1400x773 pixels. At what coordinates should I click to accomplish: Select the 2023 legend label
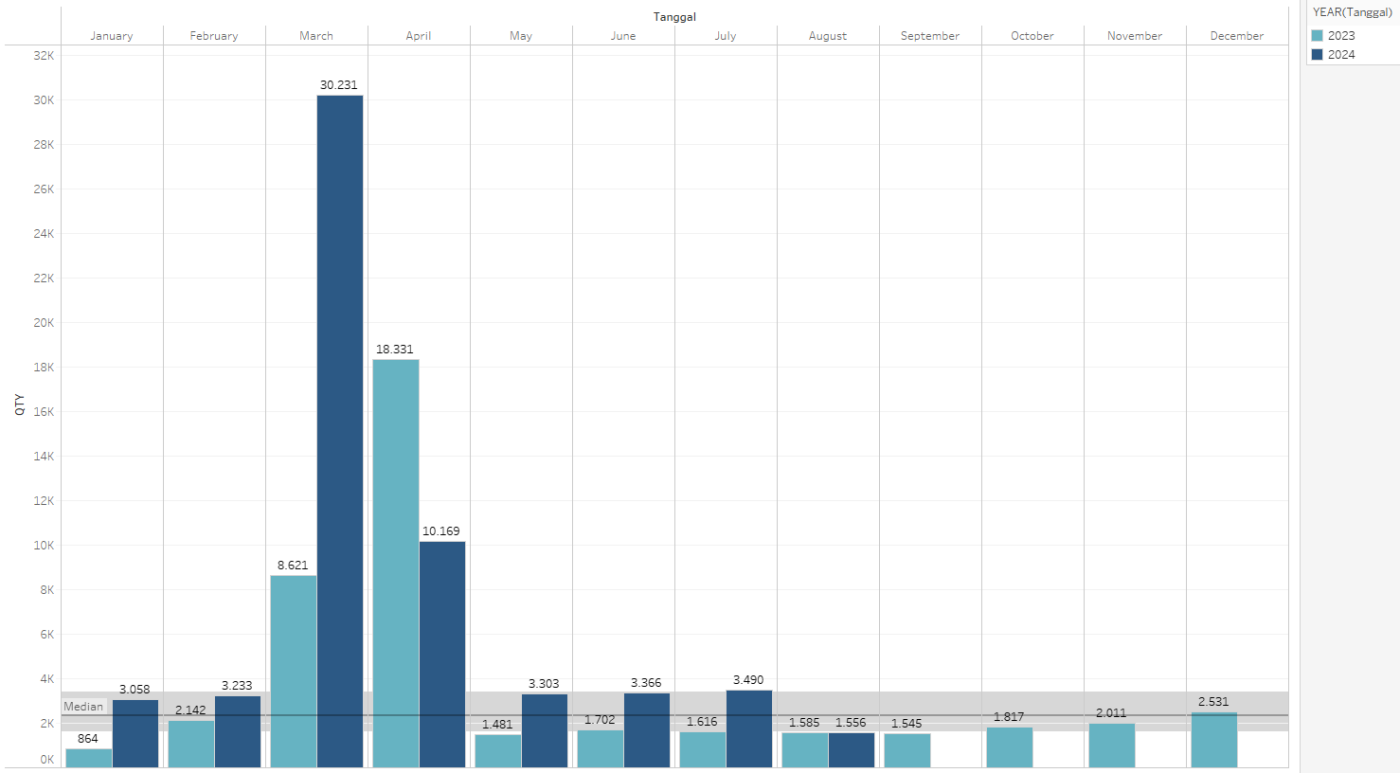[x=1342, y=36]
